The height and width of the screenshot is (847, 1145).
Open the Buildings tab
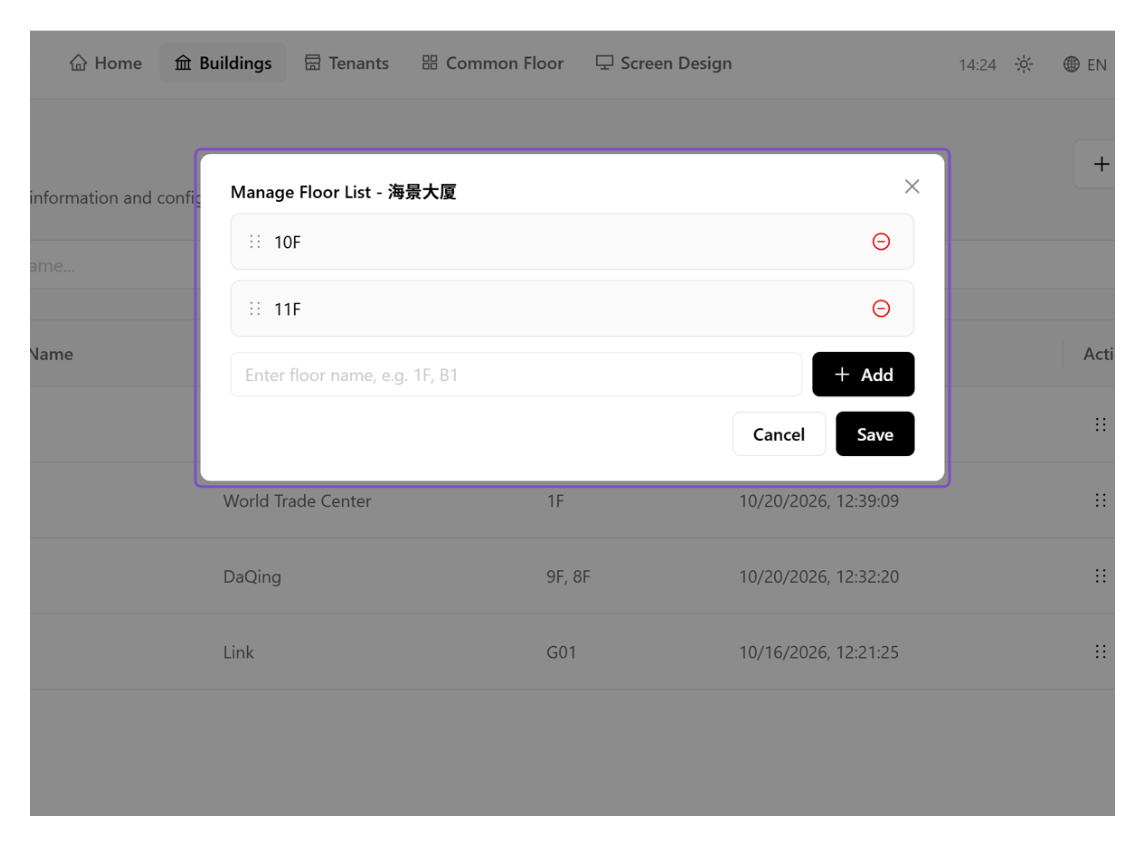[x=223, y=64]
